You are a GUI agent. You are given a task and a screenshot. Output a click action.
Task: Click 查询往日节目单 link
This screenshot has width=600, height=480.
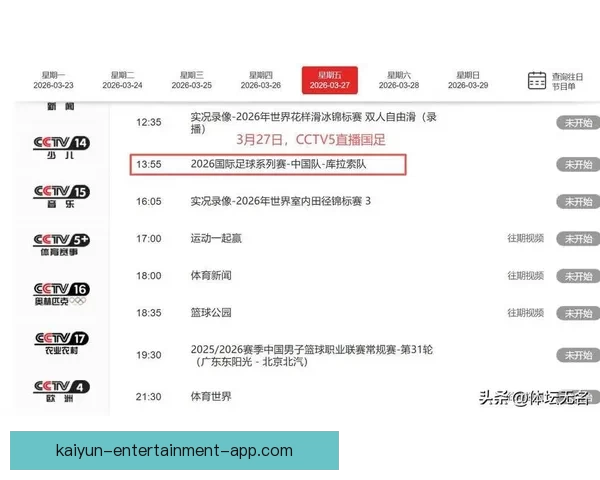coord(567,81)
